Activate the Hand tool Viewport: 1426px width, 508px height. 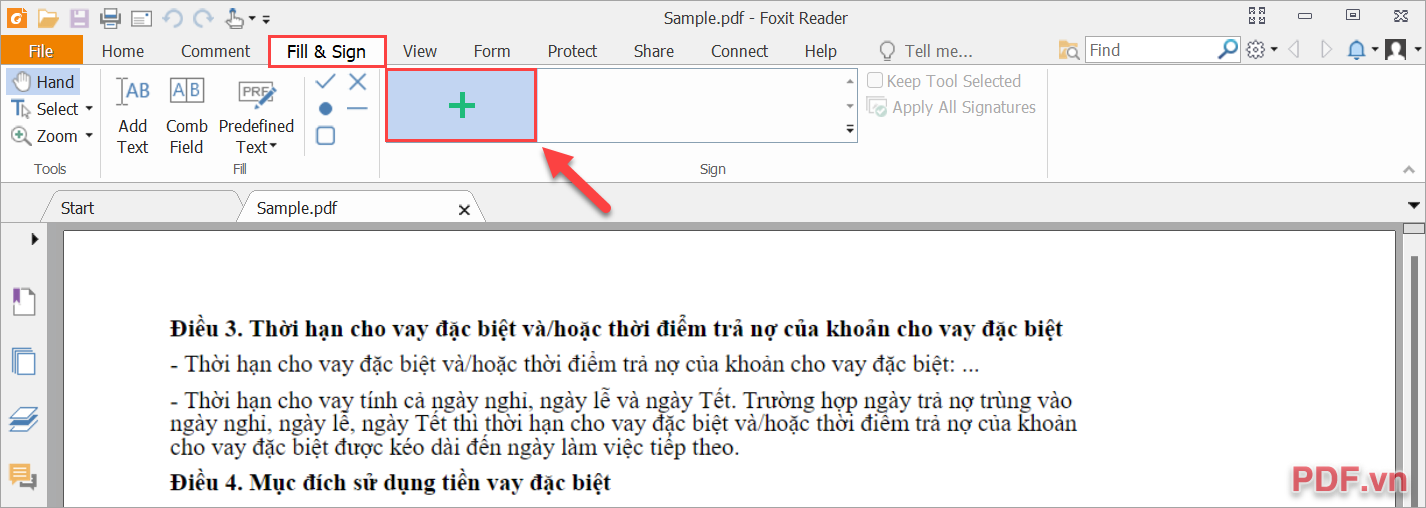[x=43, y=82]
